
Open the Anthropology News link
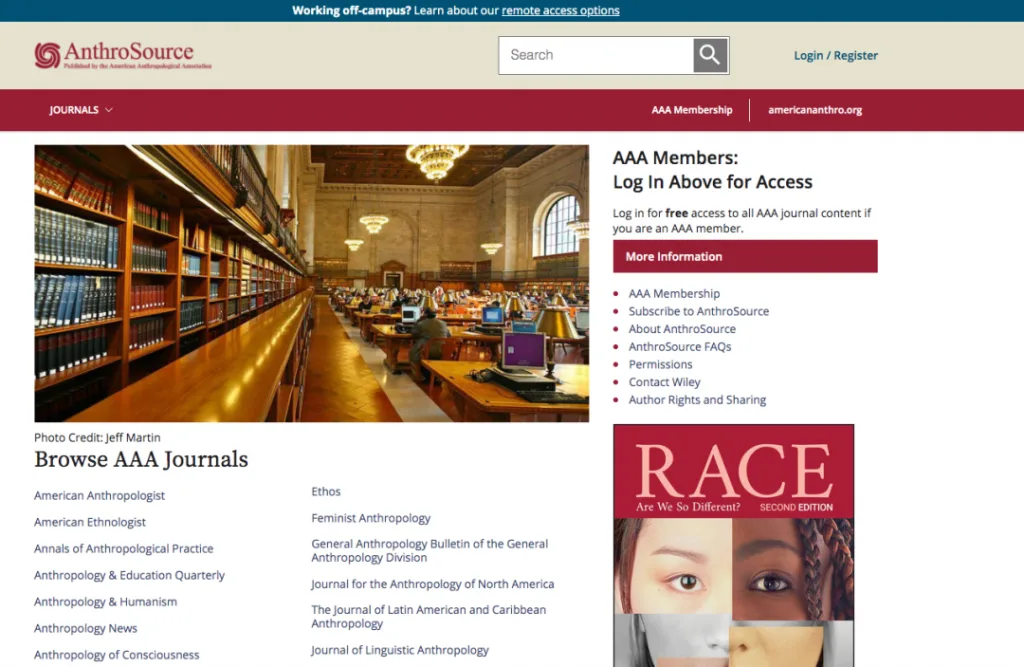tap(86, 628)
